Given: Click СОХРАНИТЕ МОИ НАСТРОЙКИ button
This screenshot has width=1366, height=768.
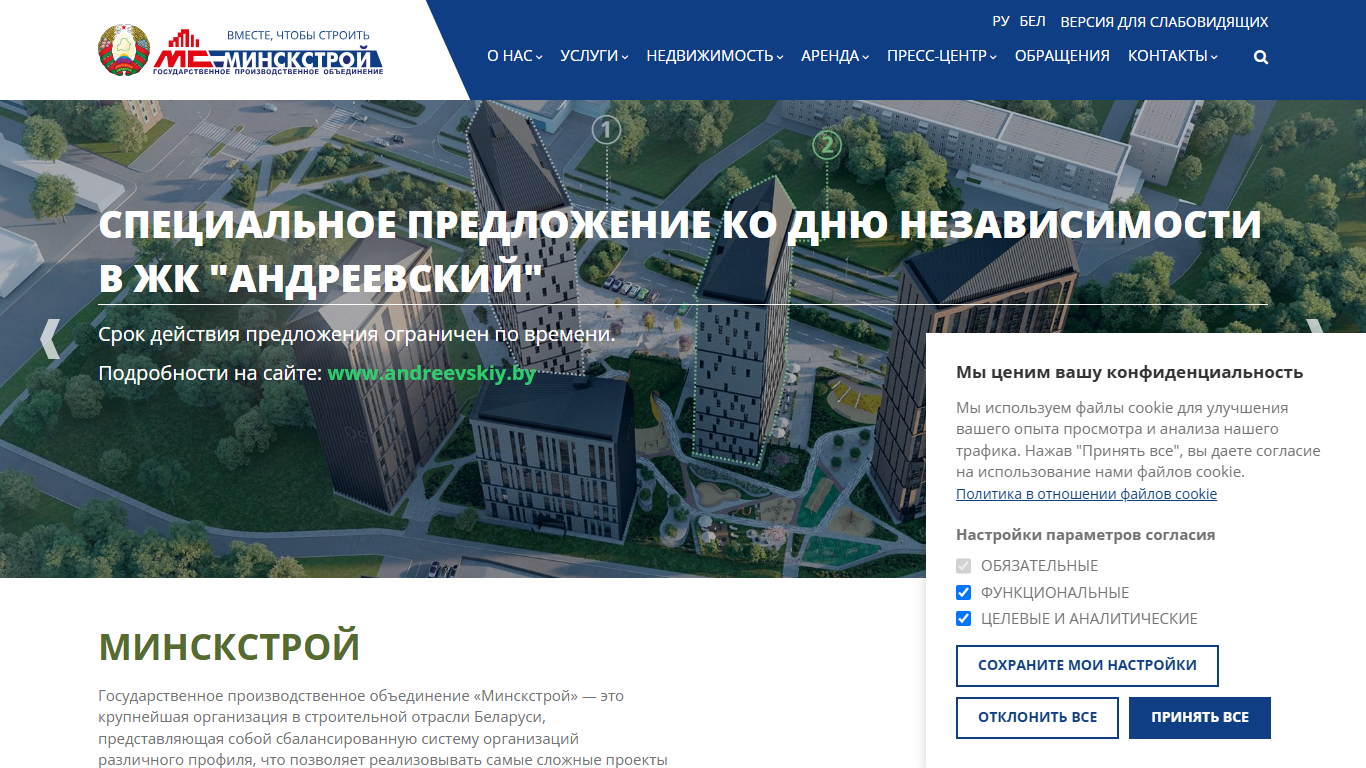Looking at the screenshot, I should point(1087,666).
